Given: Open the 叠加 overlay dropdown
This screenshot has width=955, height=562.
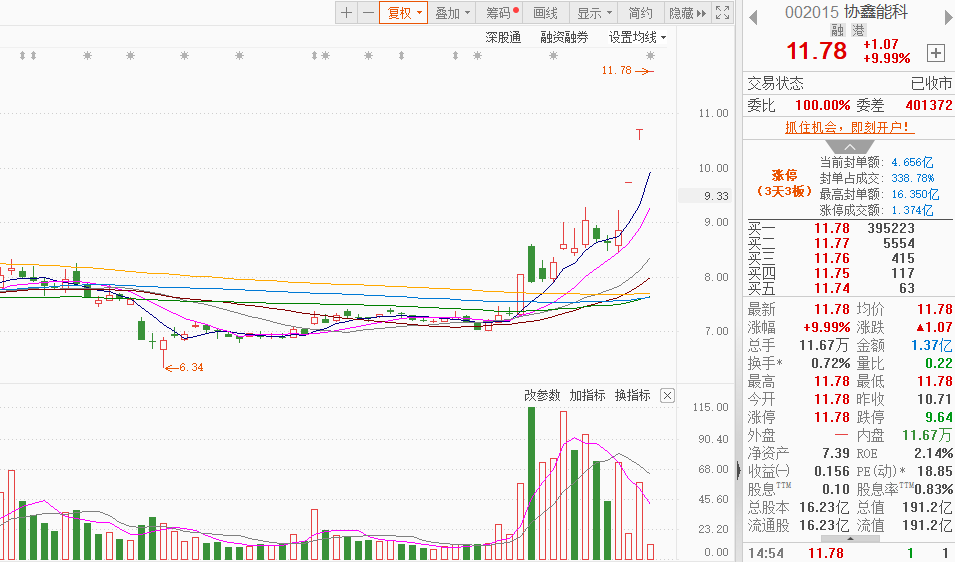Looking at the screenshot, I should click(x=452, y=13).
